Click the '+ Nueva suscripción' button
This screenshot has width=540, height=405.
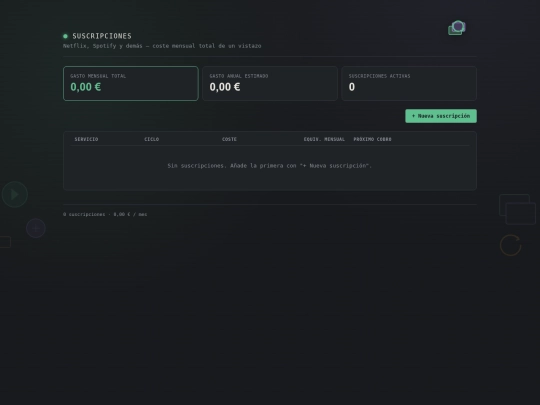click(x=441, y=116)
